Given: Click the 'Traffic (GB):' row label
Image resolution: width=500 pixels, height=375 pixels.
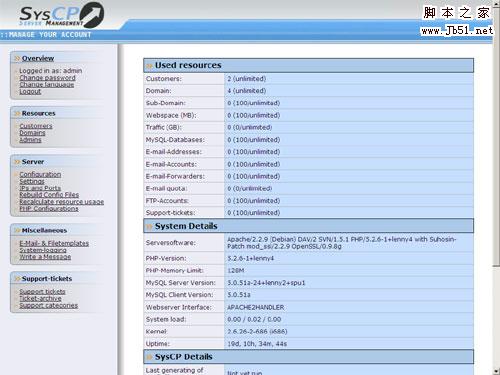Looking at the screenshot, I should pyautogui.click(x=163, y=127).
